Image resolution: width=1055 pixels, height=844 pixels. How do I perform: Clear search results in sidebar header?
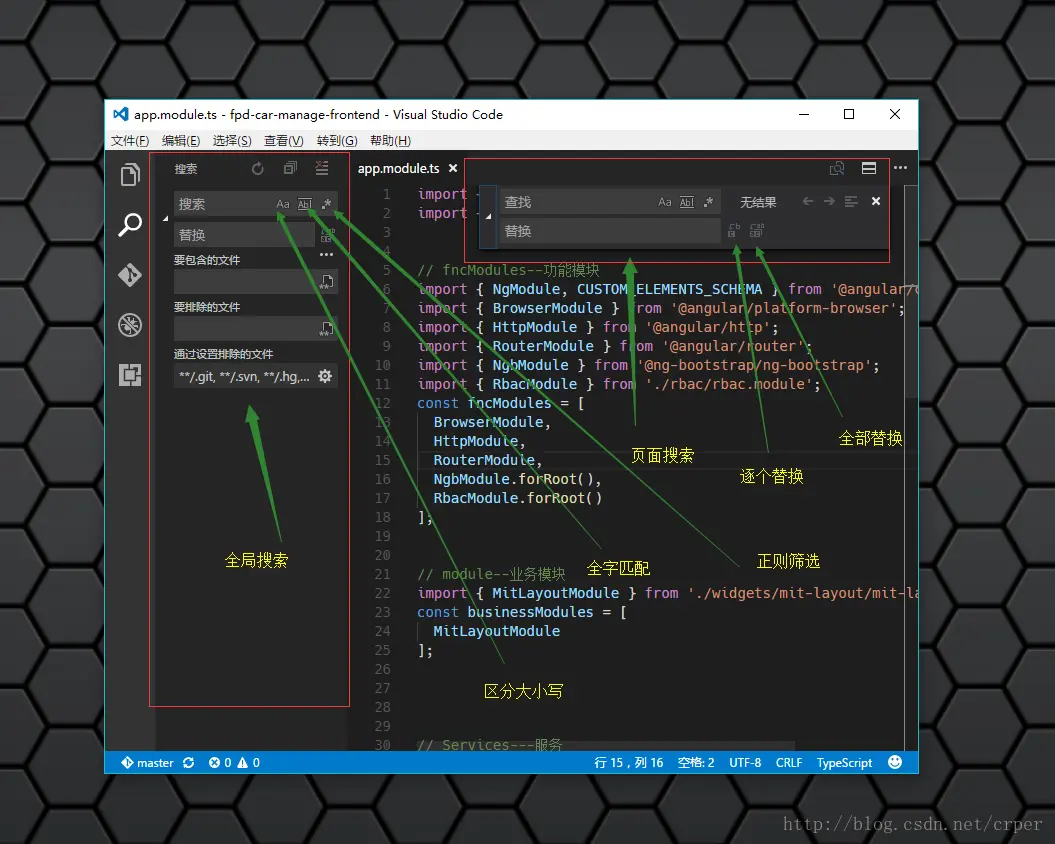click(x=322, y=168)
